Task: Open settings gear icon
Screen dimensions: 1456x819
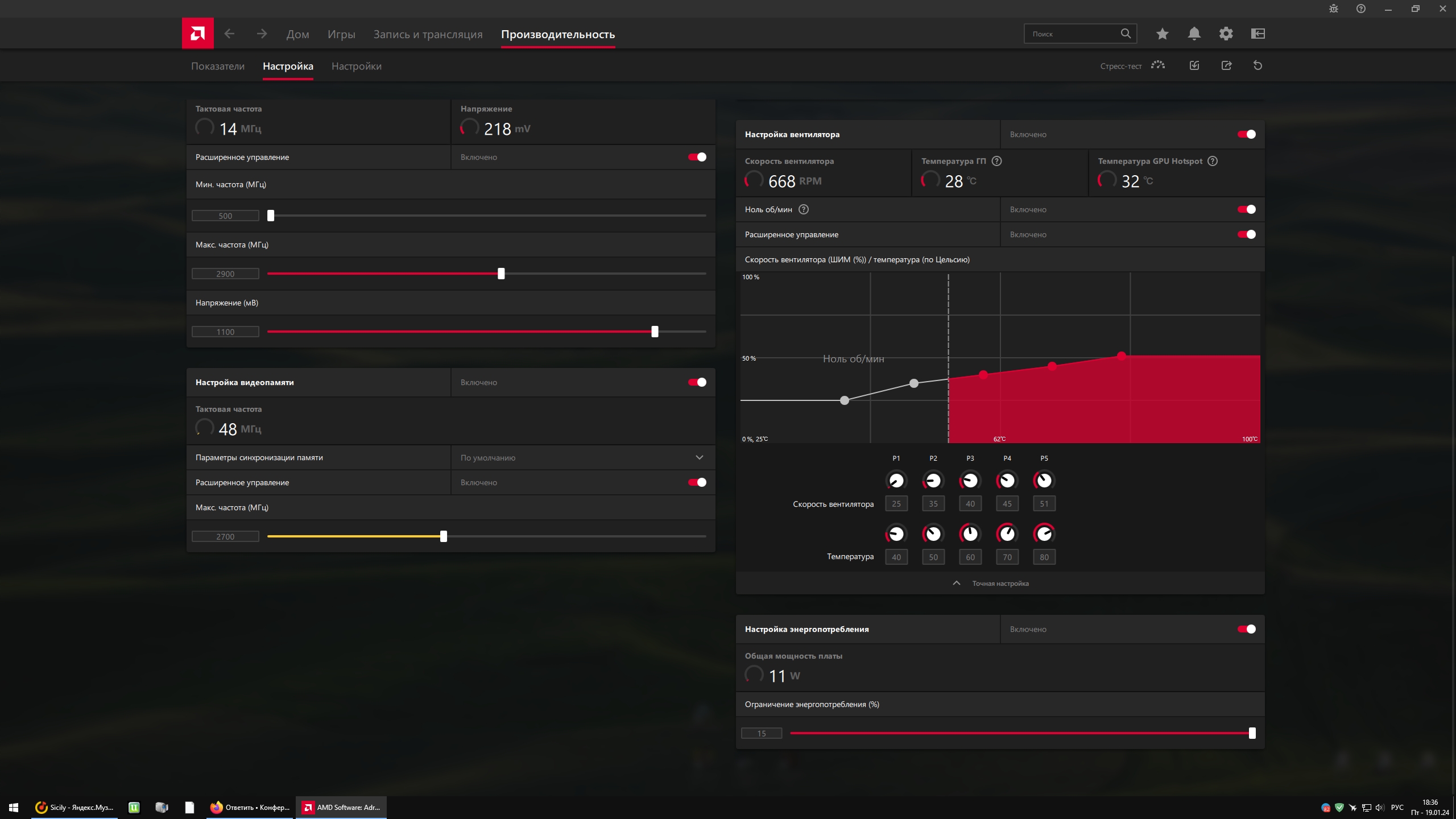Action: 1226,34
